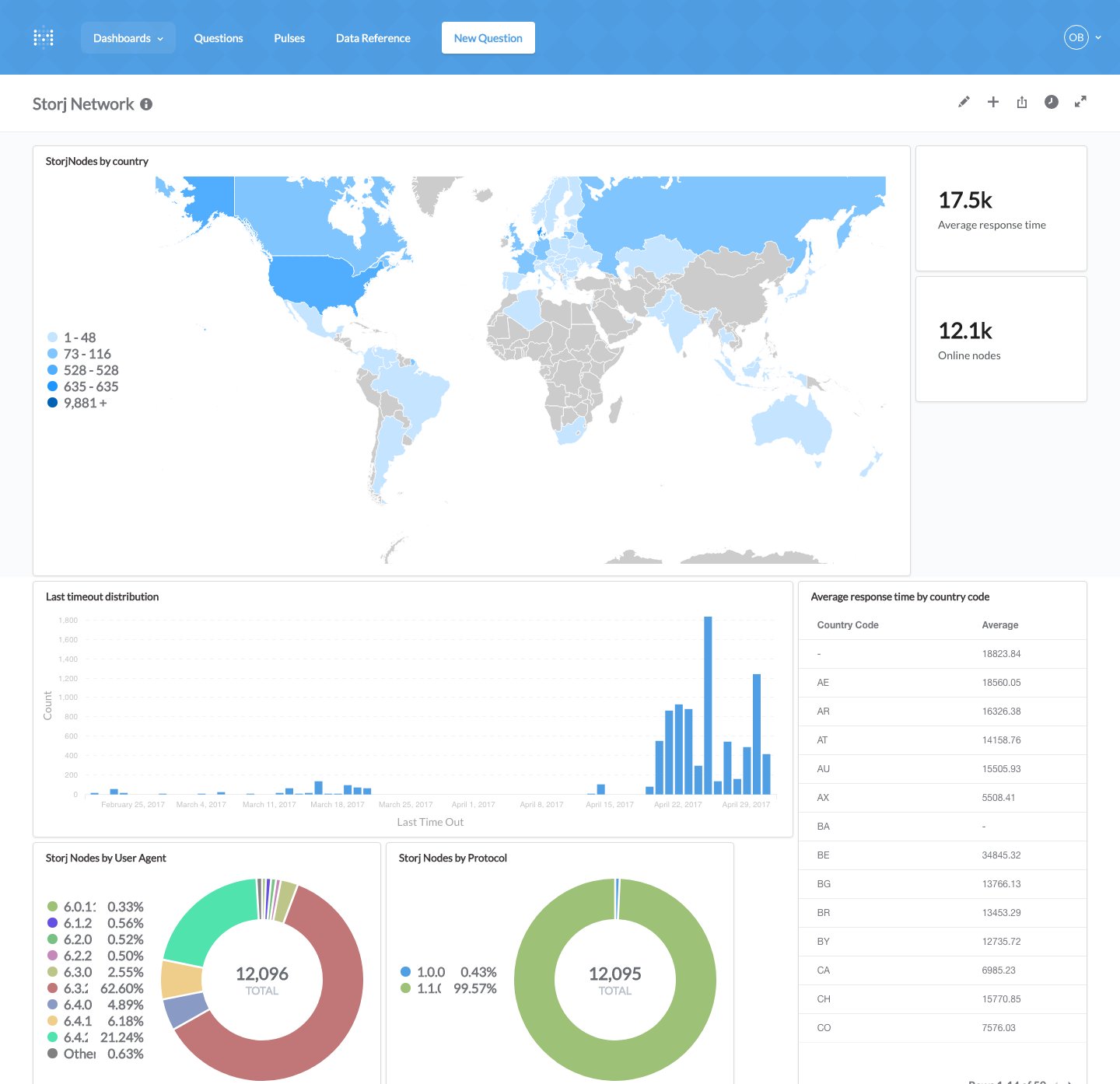Expand the user menu chevron

click(x=1098, y=37)
